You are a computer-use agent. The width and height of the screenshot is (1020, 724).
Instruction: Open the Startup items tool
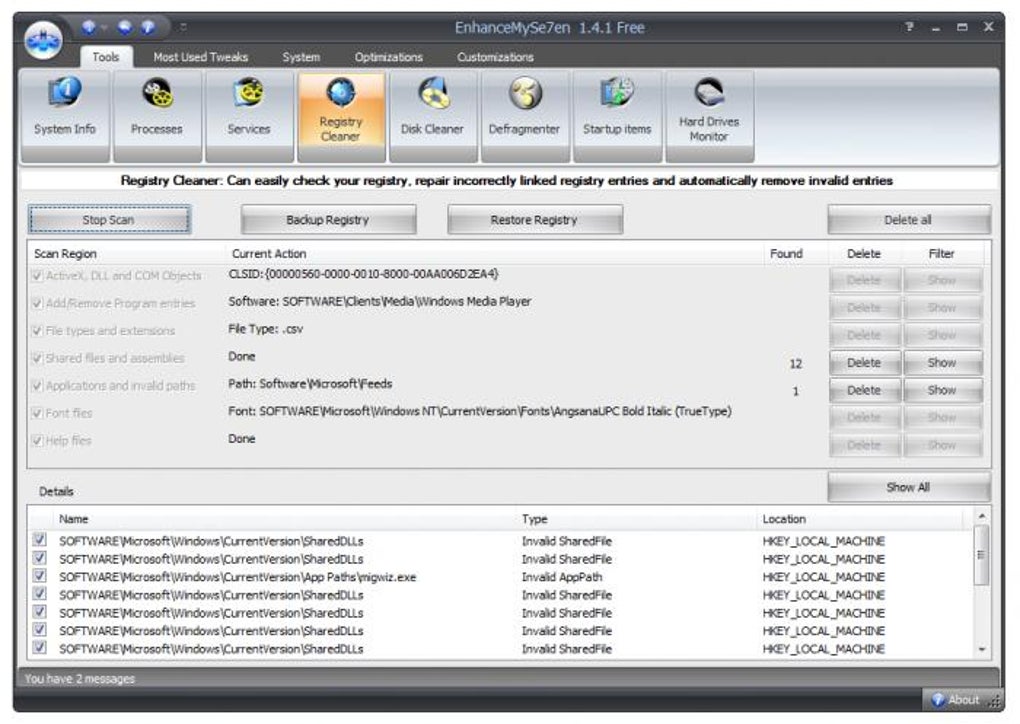(x=617, y=116)
